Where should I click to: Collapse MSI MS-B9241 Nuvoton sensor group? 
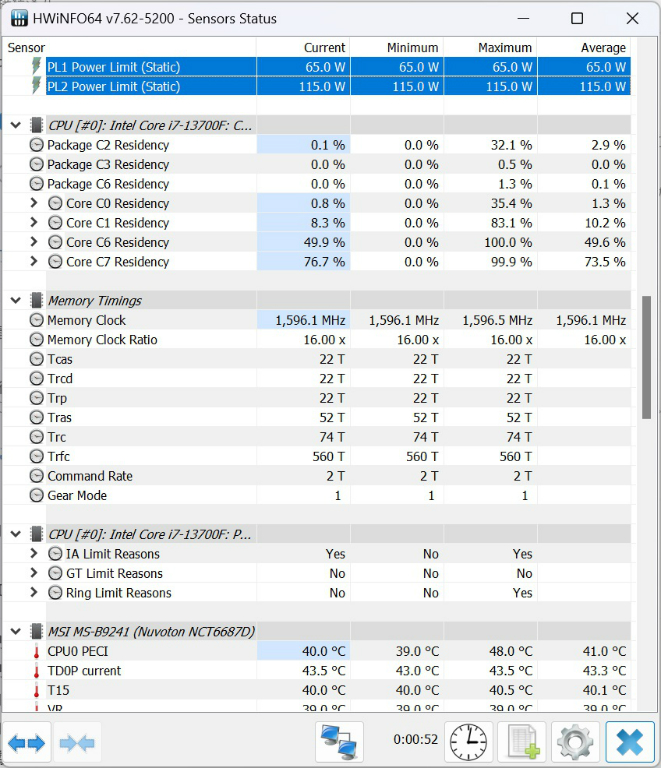[15, 632]
